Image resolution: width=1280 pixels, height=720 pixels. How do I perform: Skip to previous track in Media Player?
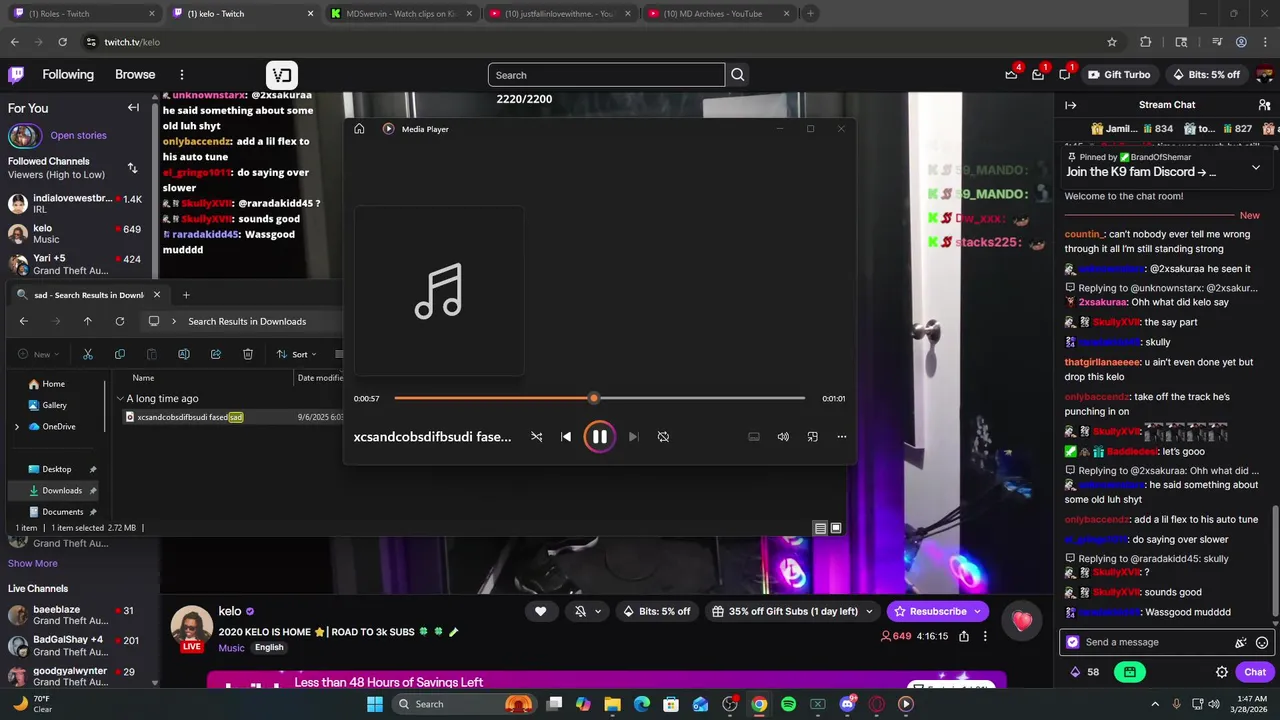coord(566,437)
